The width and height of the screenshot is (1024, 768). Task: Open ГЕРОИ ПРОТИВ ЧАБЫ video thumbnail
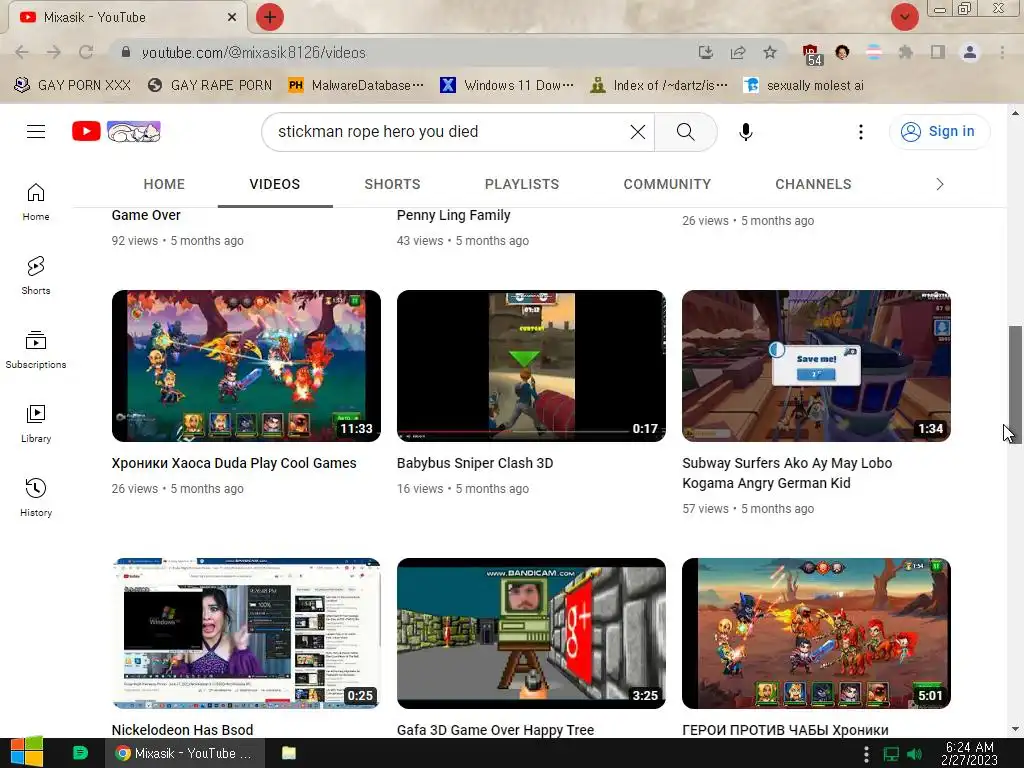click(816, 633)
